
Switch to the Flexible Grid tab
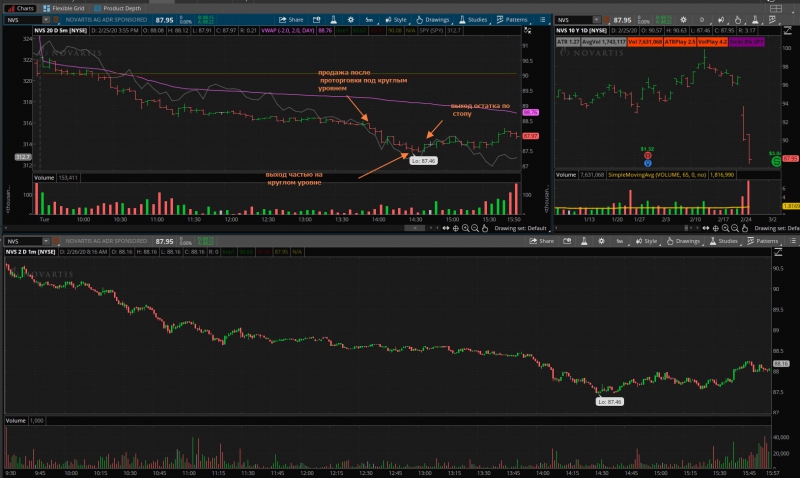point(64,8)
